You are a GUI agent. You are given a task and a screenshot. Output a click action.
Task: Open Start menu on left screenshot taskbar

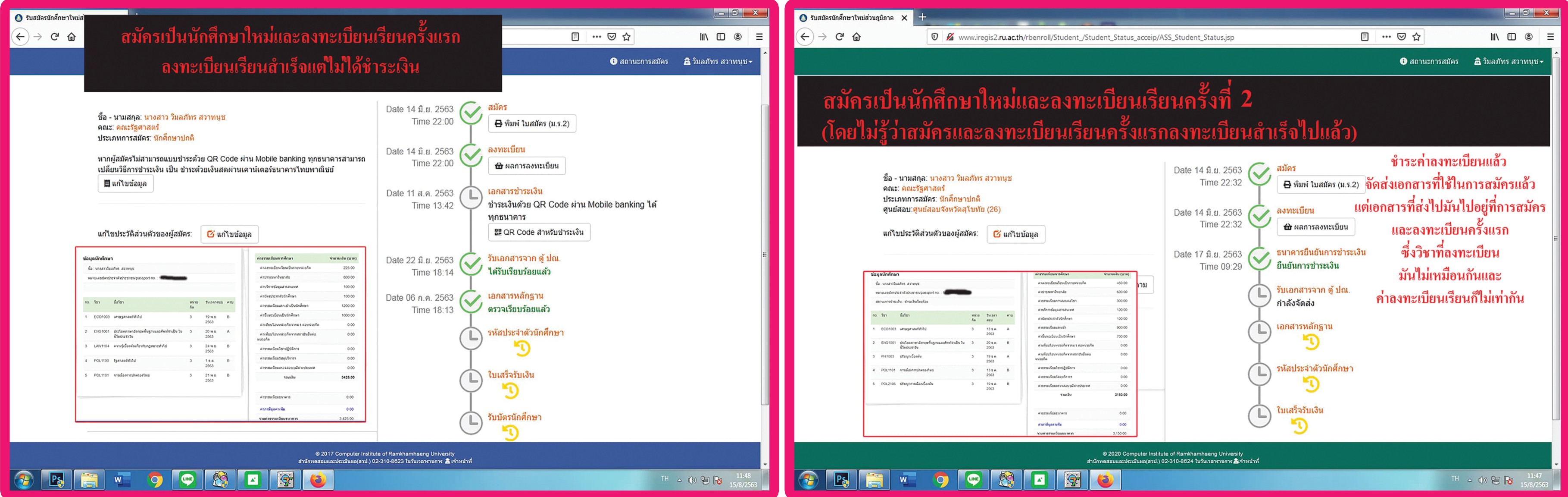(x=24, y=480)
